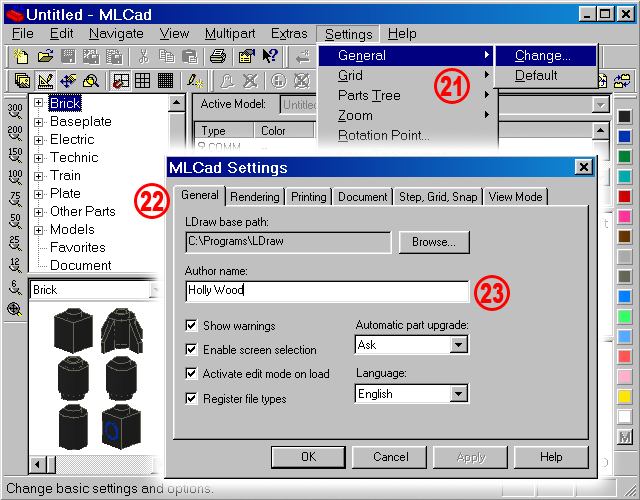Expand the Models tree node
Image resolution: width=640 pixels, height=500 pixels.
click(x=38, y=230)
